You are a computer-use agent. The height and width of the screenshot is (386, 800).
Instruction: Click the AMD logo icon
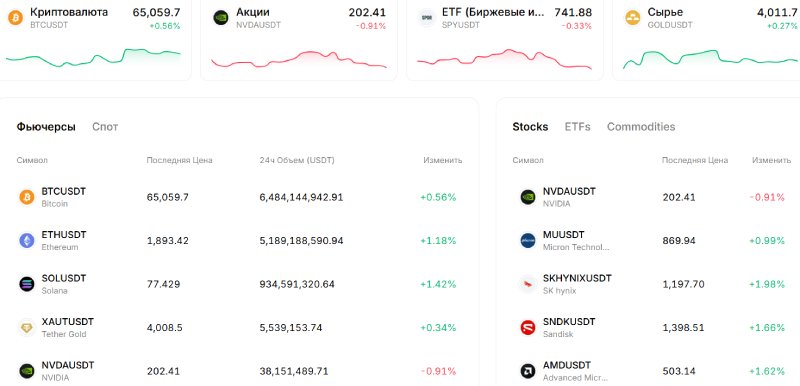coord(528,371)
